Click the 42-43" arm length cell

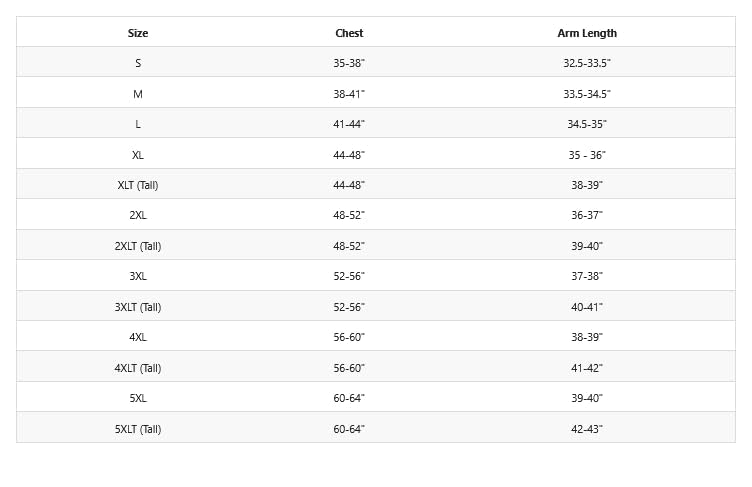tap(587, 429)
